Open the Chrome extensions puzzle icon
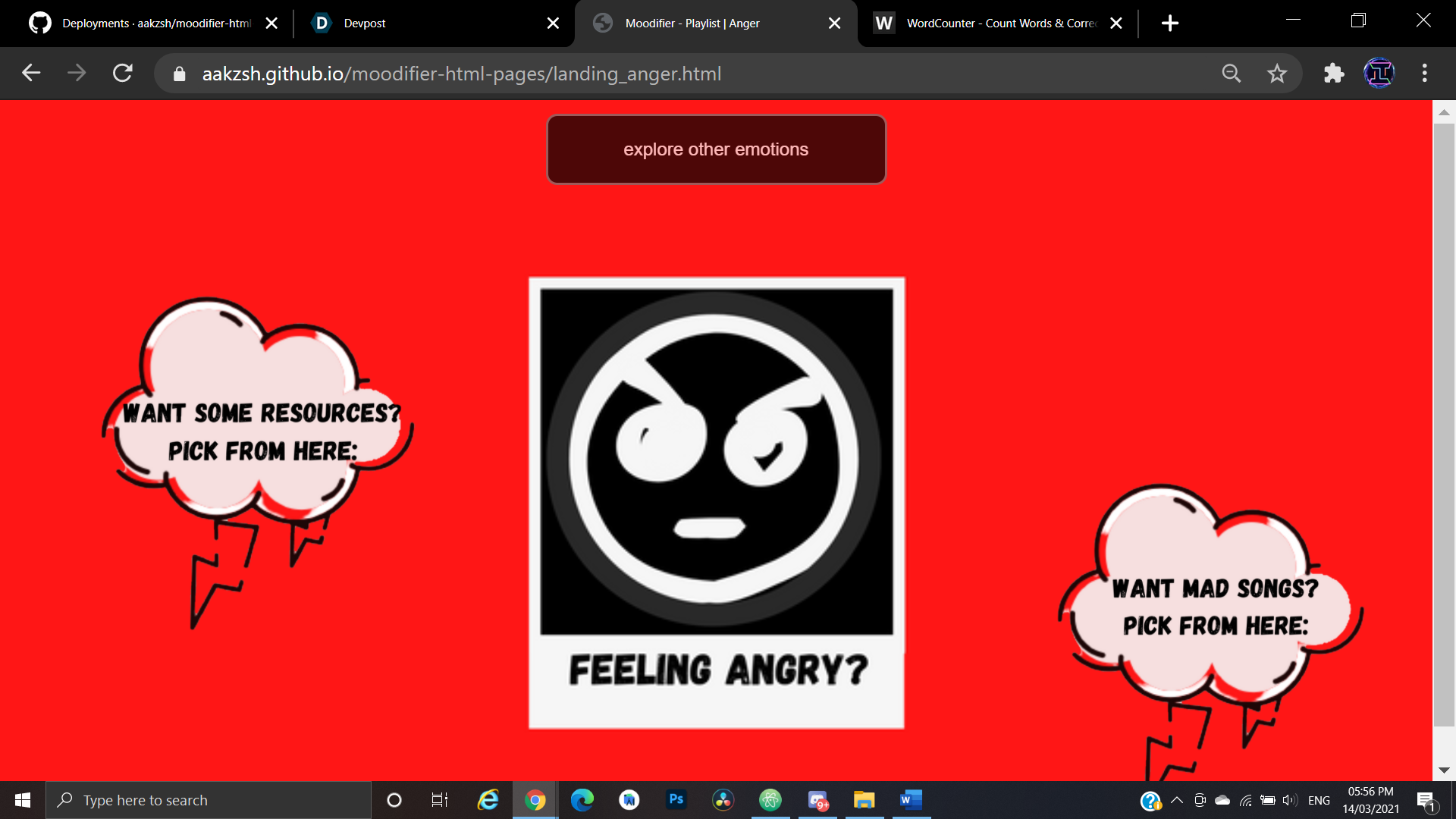The width and height of the screenshot is (1456, 819). point(1333,73)
